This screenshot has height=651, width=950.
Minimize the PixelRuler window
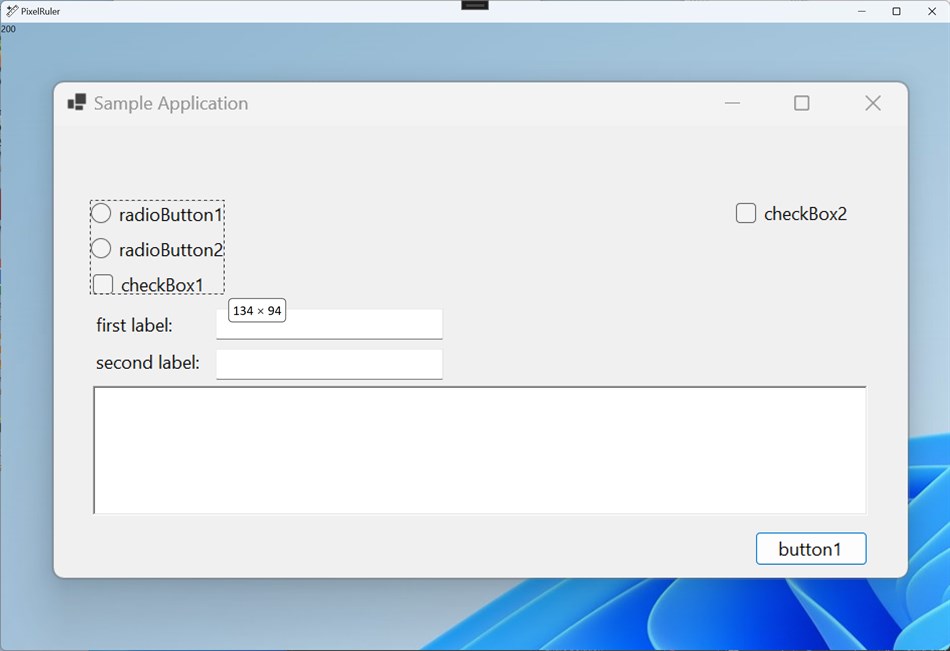[x=862, y=11]
